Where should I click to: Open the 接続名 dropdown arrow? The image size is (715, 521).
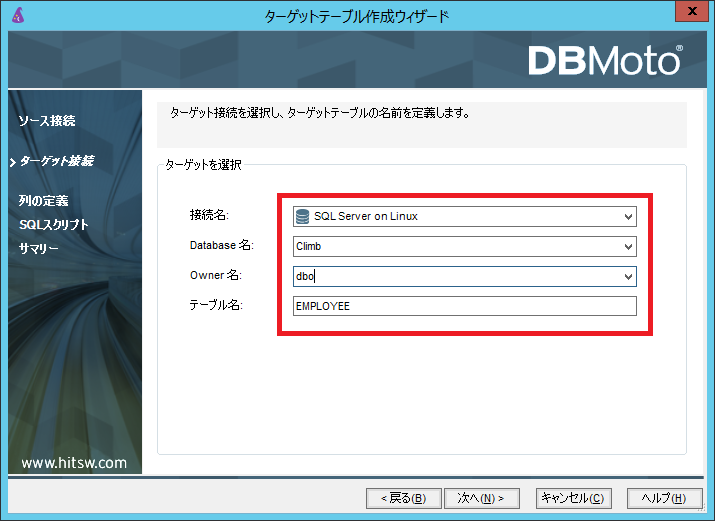[x=628, y=217]
